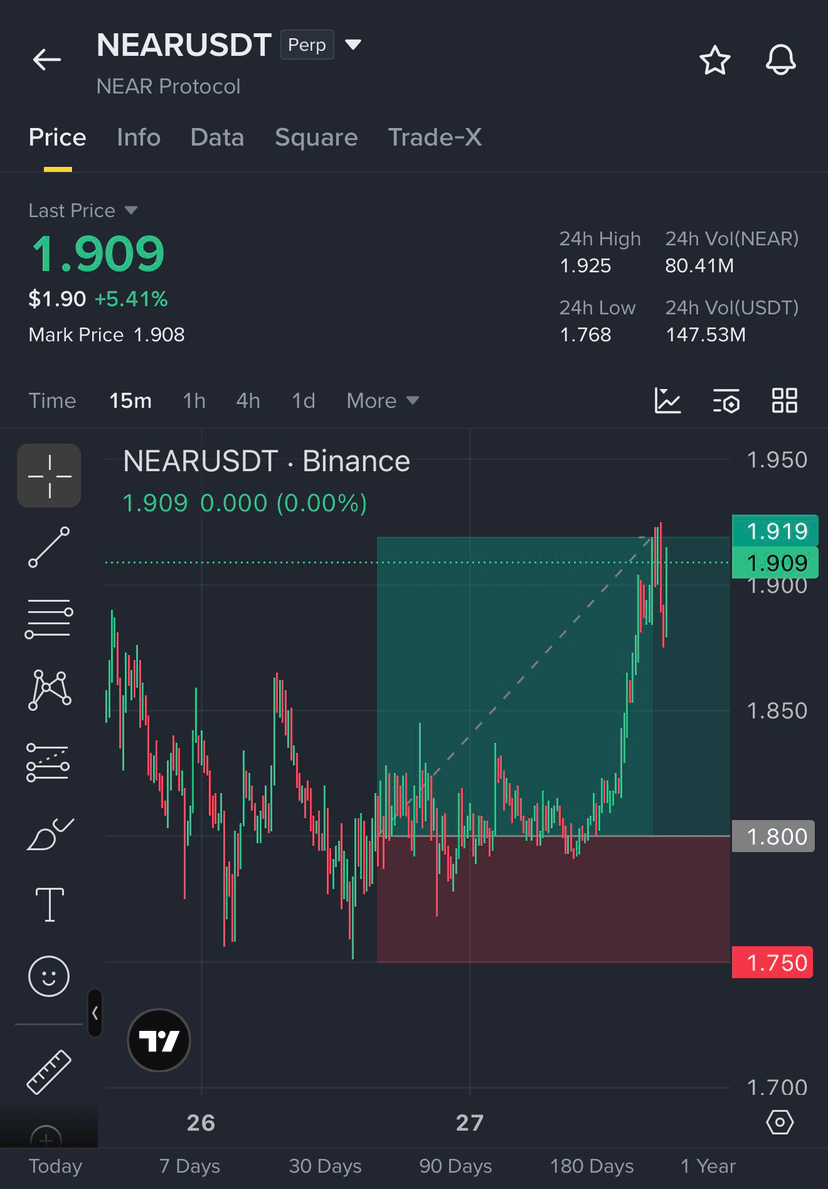Select the XABCD pattern tool
Viewport: 828px width, 1189px height.
point(49,690)
